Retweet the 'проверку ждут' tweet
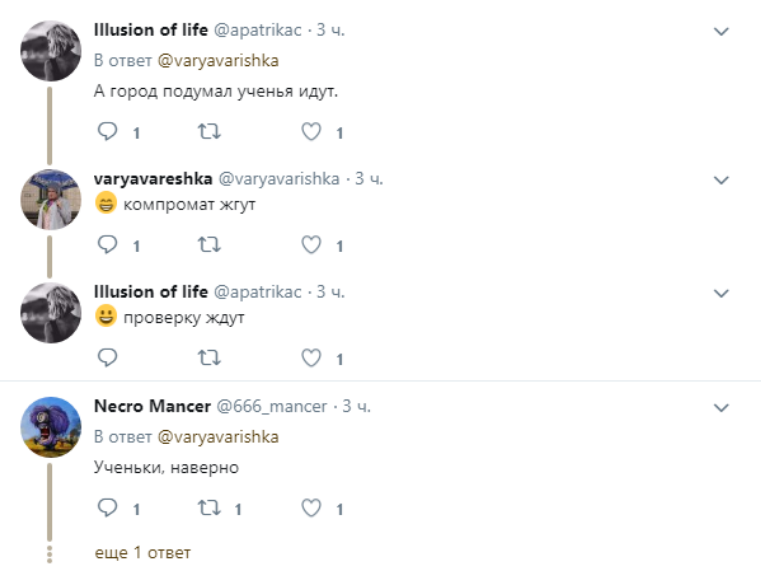The width and height of the screenshot is (761, 567). click(209, 357)
